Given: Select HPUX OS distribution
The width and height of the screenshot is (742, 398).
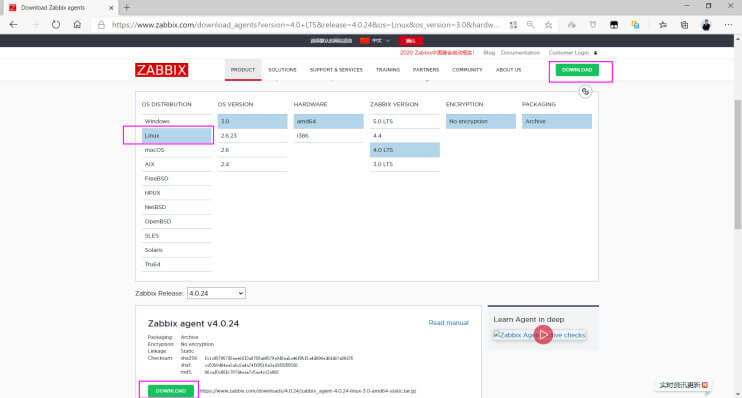Looking at the screenshot, I should pyautogui.click(x=176, y=193).
